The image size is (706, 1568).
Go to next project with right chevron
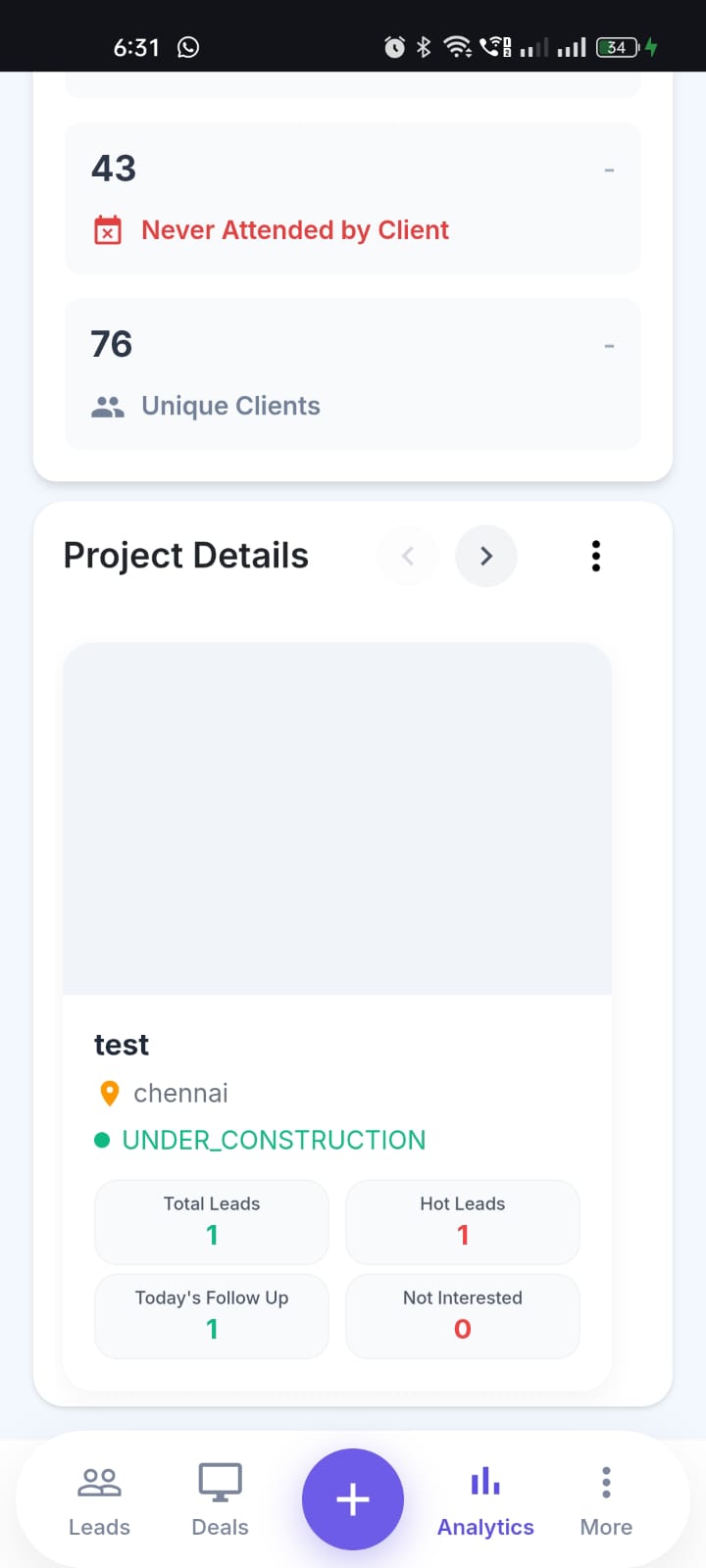(x=486, y=556)
